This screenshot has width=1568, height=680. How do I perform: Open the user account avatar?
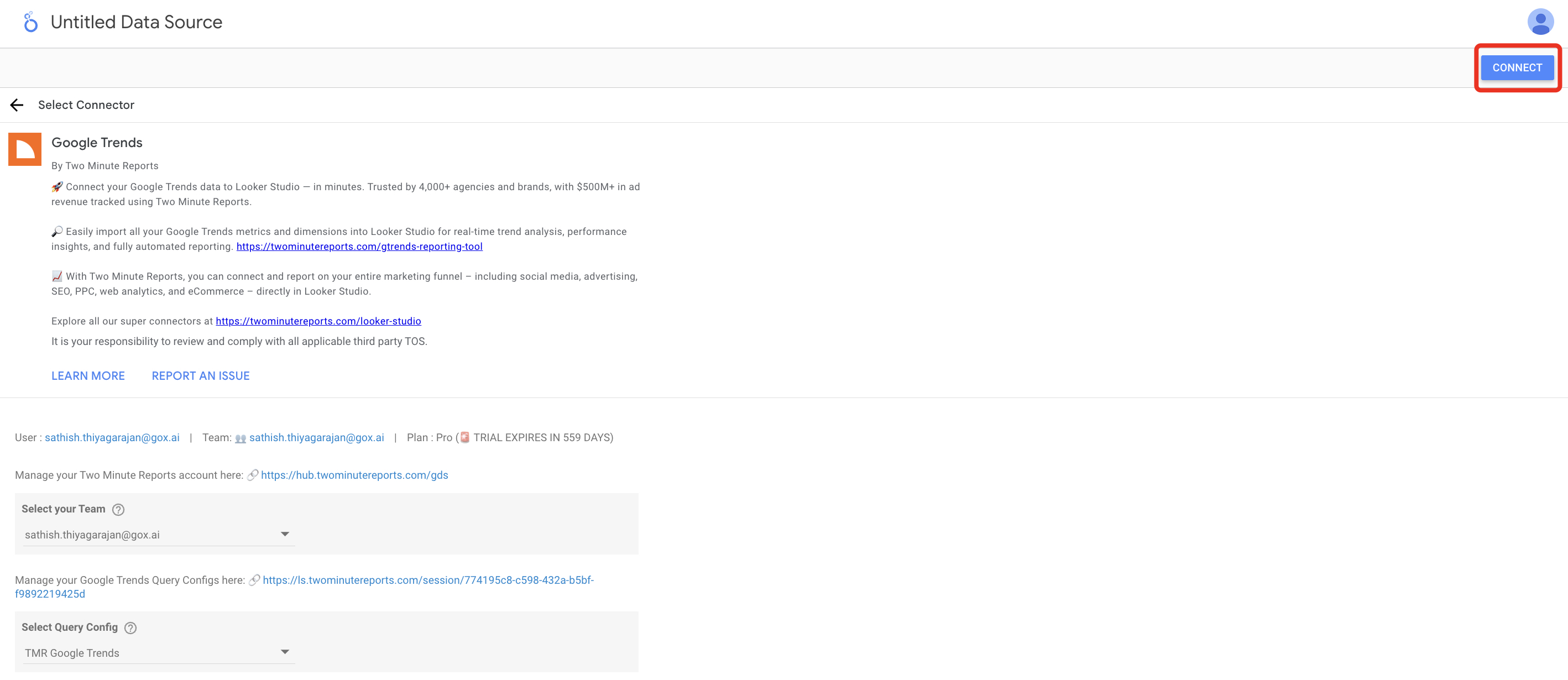(1539, 23)
